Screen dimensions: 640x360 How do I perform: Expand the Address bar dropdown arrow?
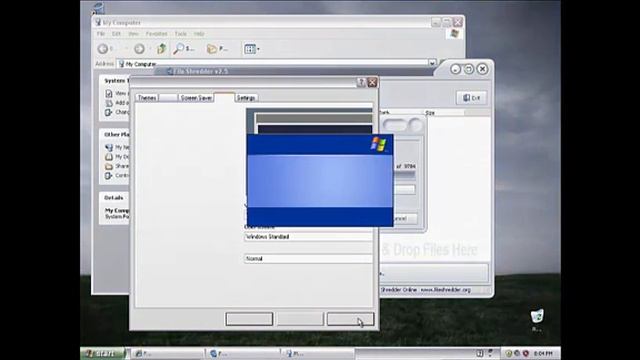432,63
